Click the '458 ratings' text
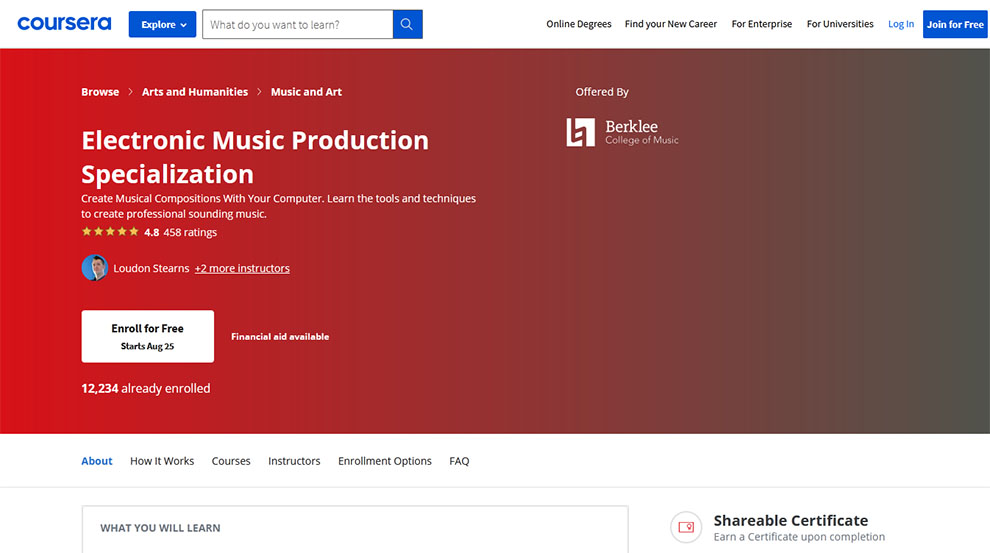990x553 pixels. (x=190, y=232)
